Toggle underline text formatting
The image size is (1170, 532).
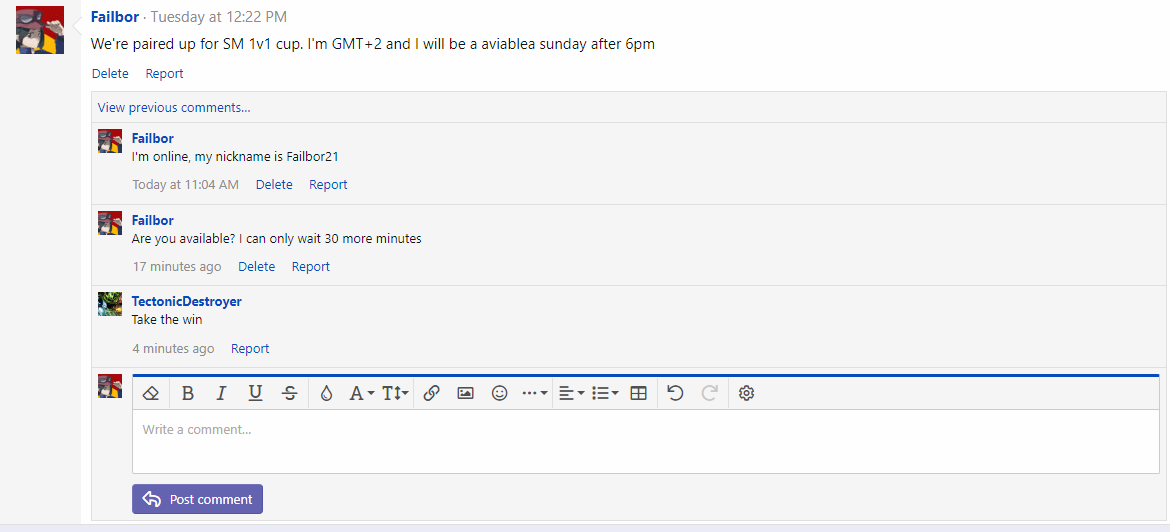coord(255,393)
